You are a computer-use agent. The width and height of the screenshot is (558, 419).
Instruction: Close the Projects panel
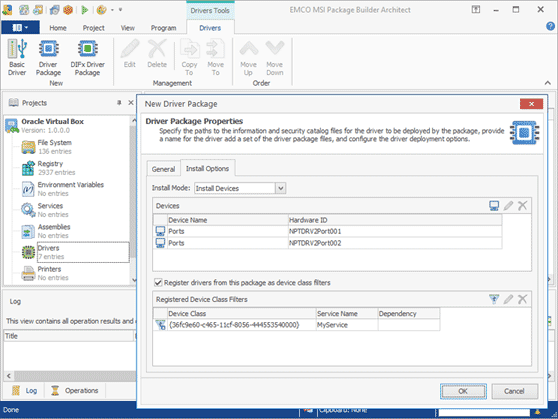131,103
